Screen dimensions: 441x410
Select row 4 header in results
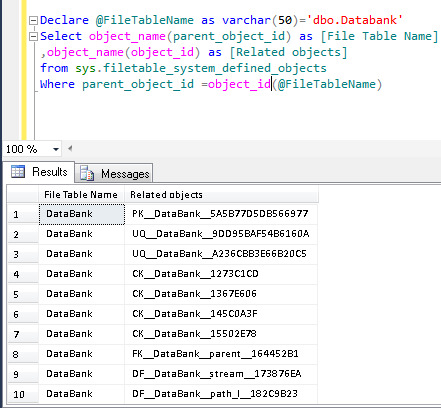tap(23, 274)
